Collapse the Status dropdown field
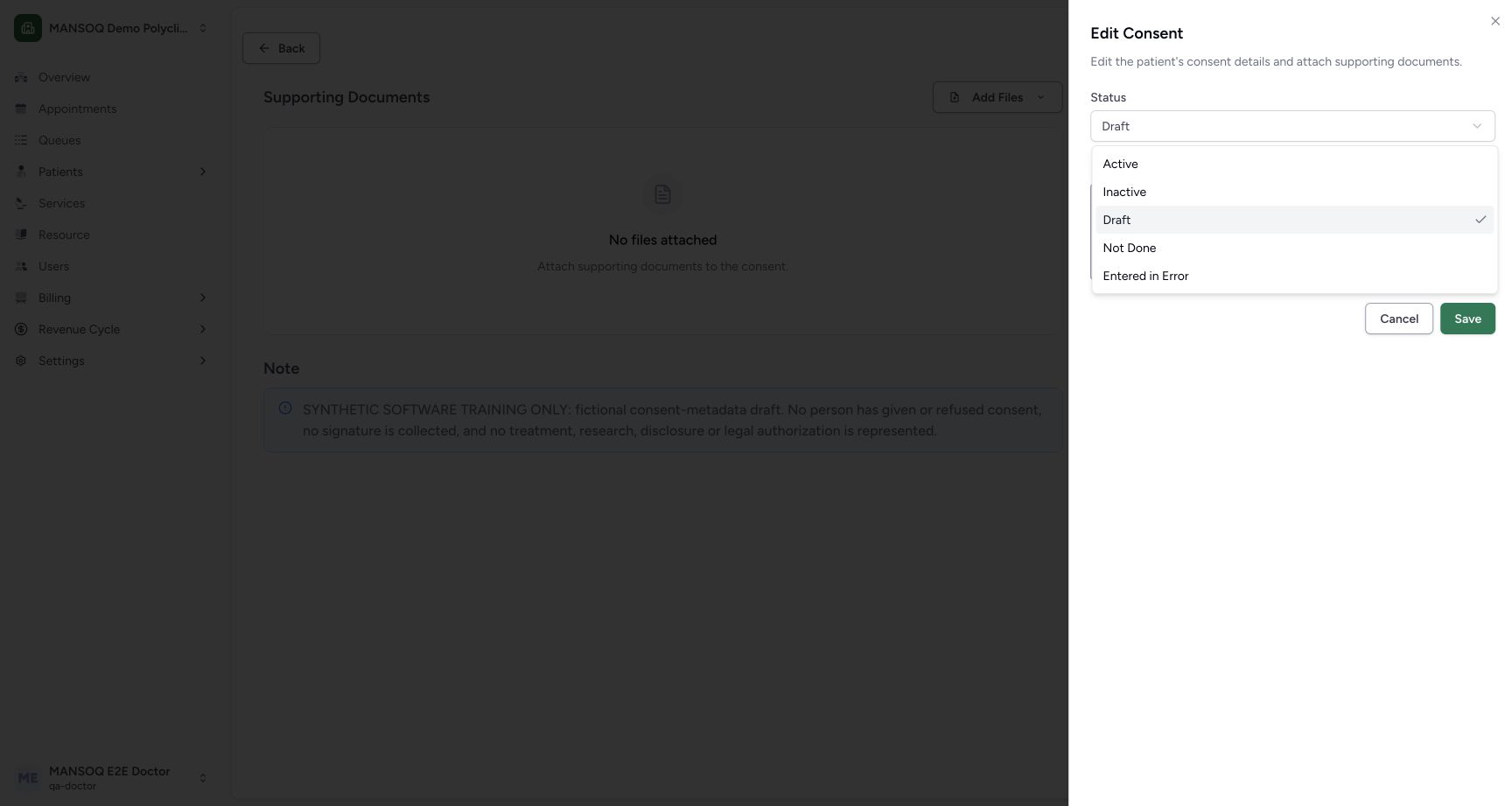Viewport: 1512px width, 806px height. click(1292, 126)
